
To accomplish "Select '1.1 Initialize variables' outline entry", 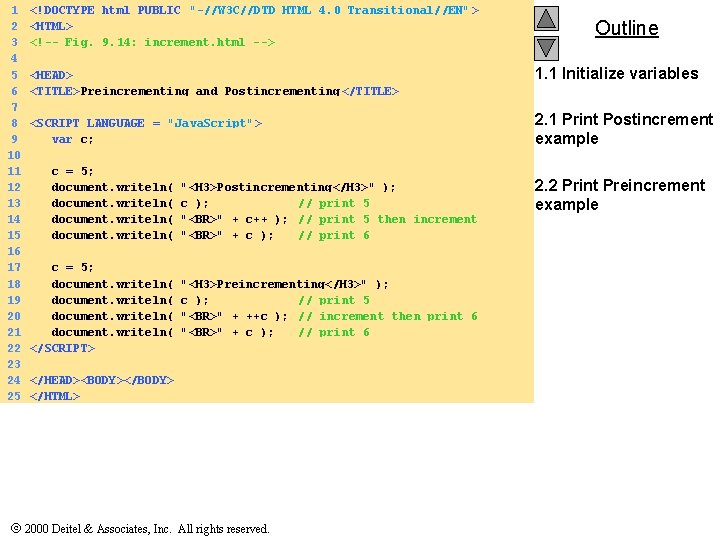I will point(617,73).
